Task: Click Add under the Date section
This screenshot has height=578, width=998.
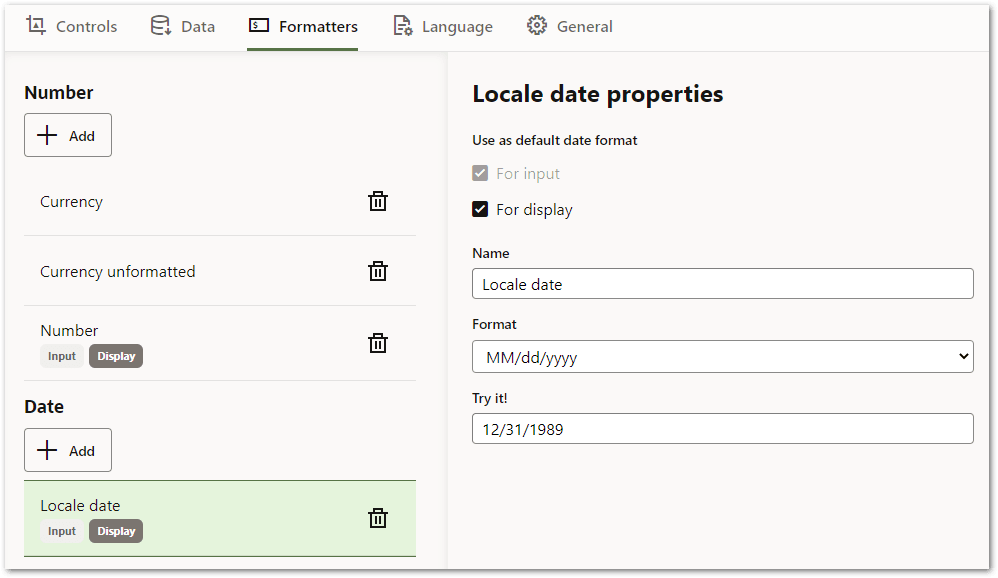Action: tap(67, 450)
